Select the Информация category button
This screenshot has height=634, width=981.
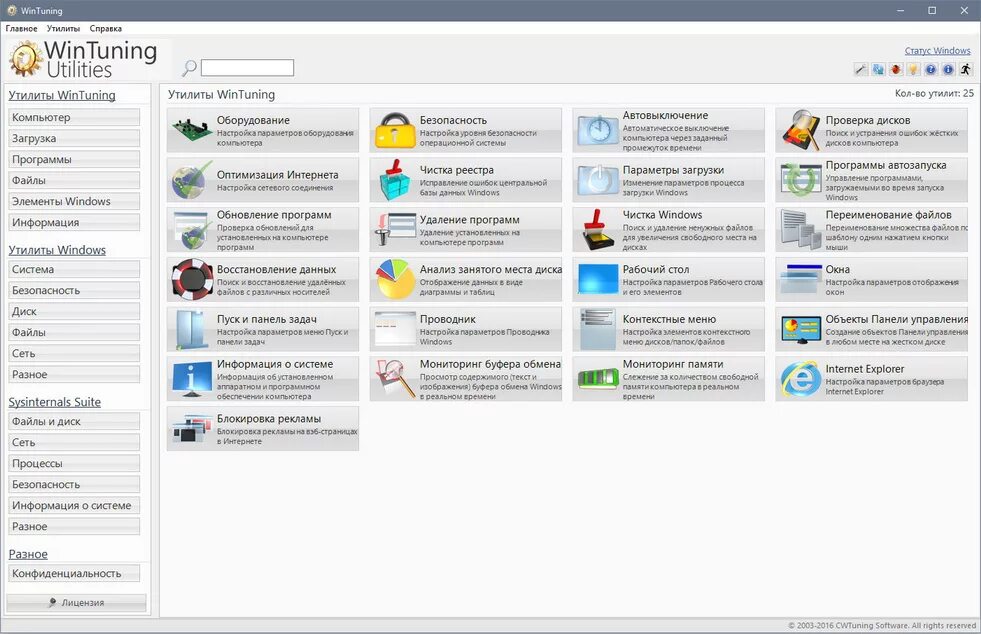pos(74,222)
